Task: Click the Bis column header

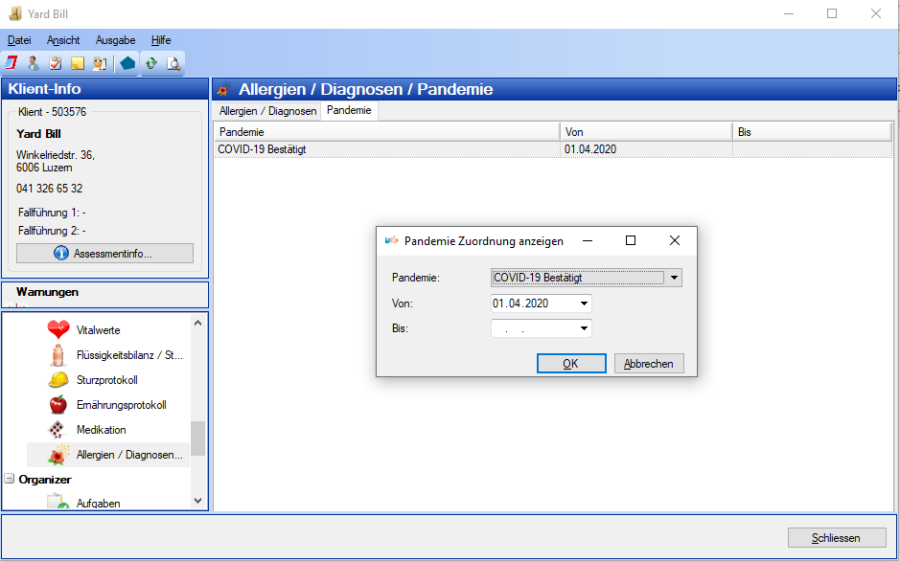Action: pyautogui.click(x=812, y=132)
